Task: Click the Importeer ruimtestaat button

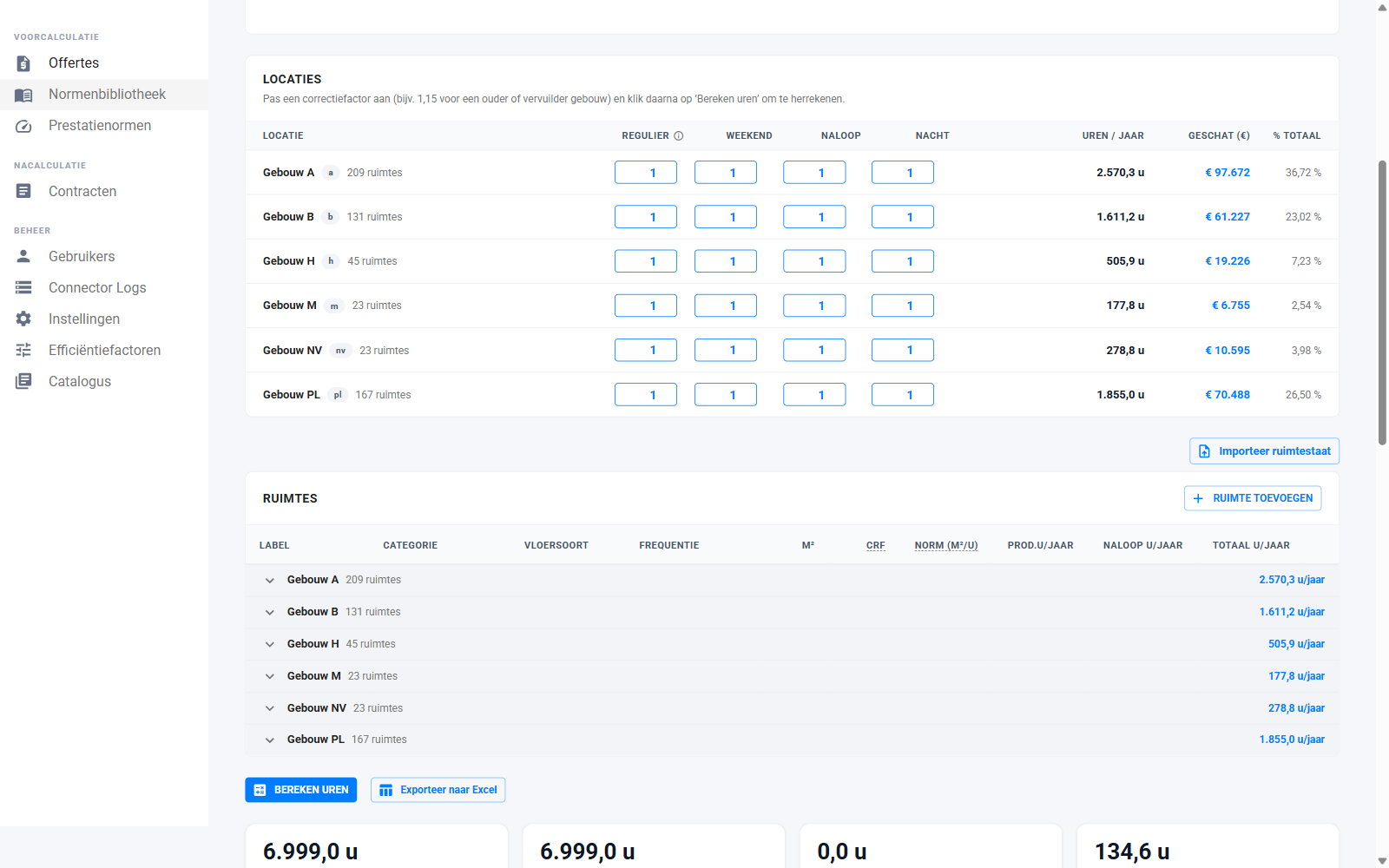Action: (x=1264, y=451)
